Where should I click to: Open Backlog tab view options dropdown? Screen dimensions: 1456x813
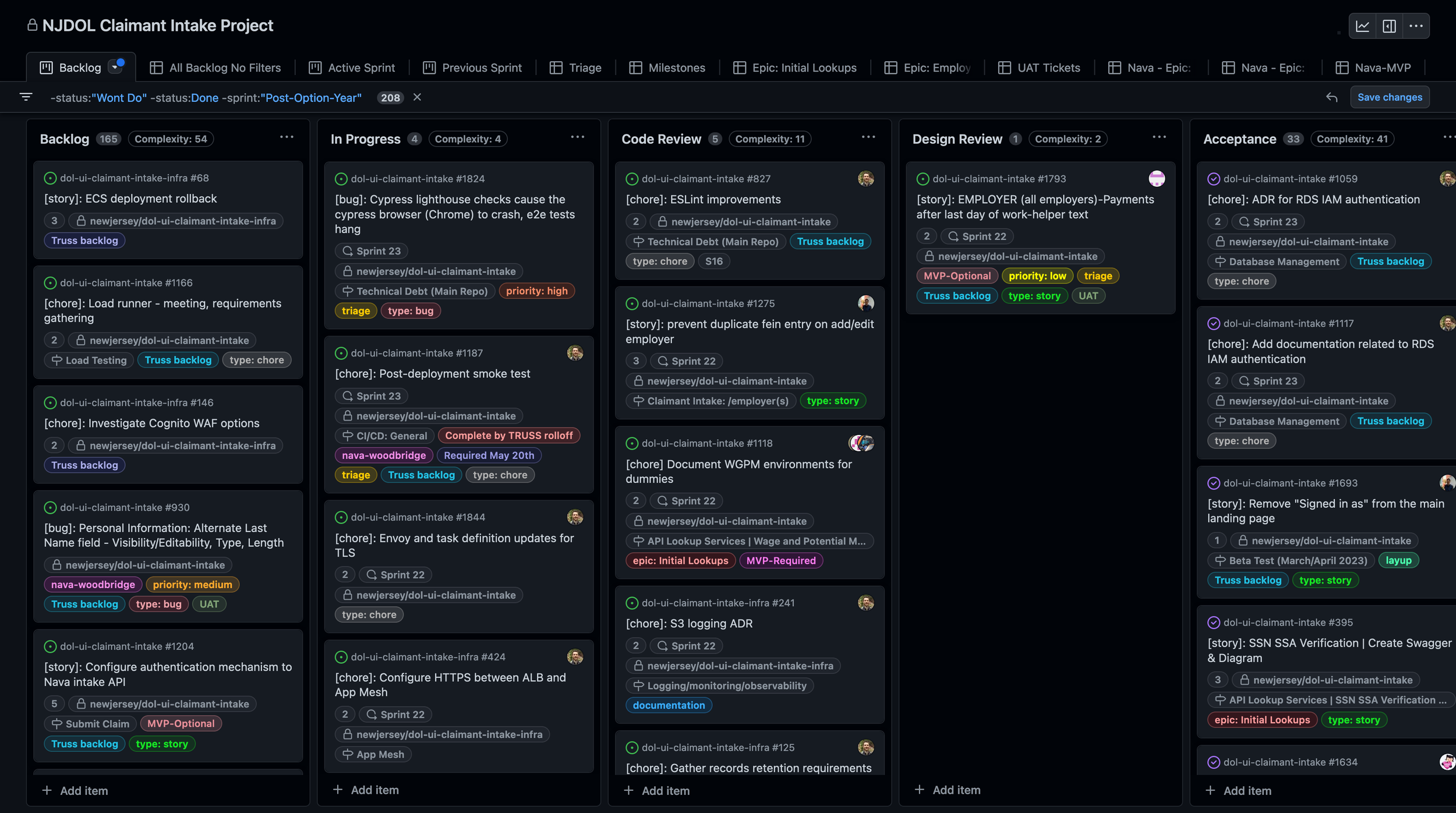tap(116, 68)
